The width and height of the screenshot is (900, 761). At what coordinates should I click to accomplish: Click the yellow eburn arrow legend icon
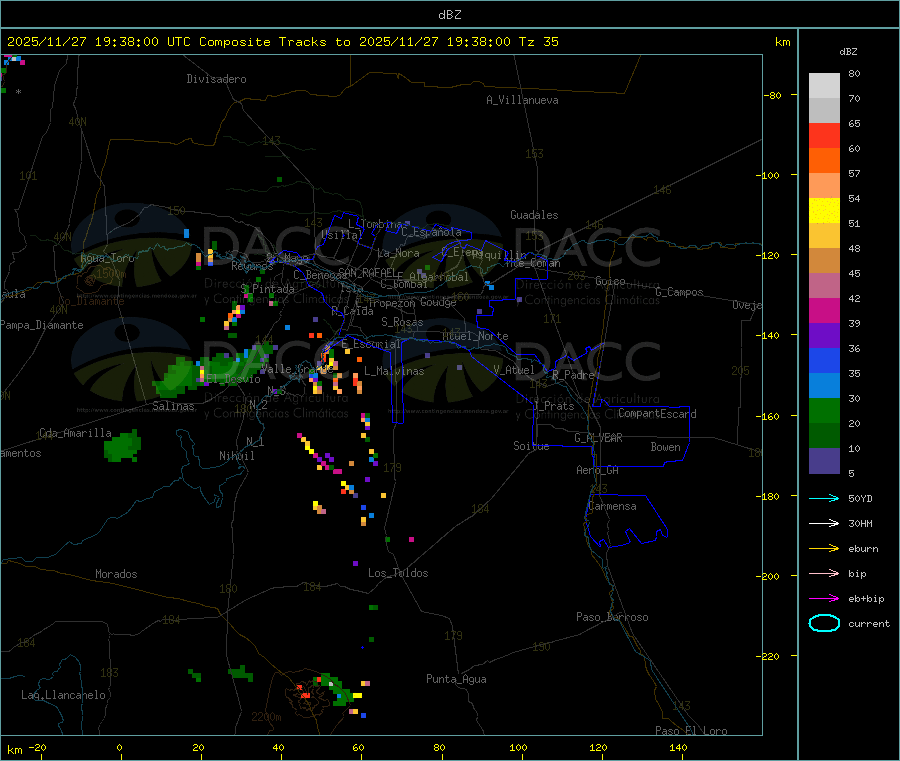[824, 549]
